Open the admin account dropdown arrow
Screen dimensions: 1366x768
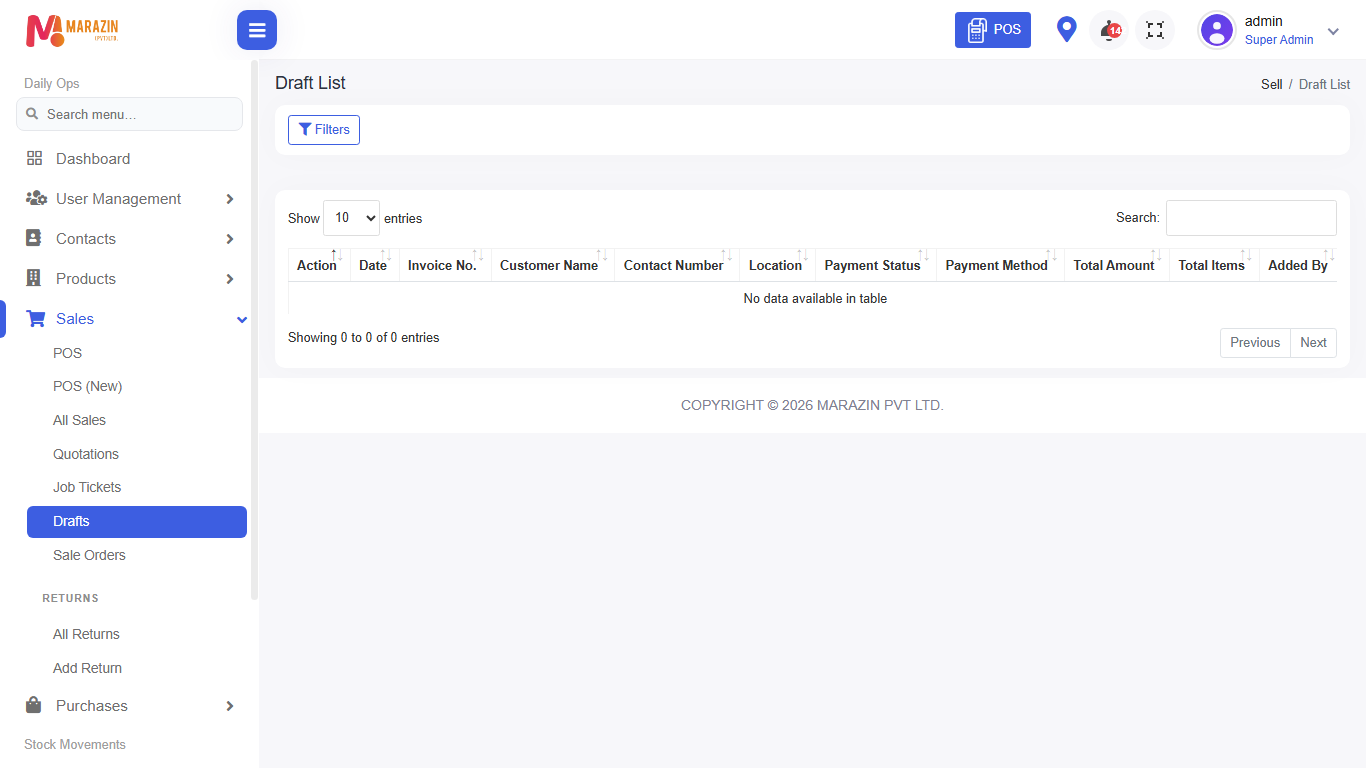point(1333,31)
